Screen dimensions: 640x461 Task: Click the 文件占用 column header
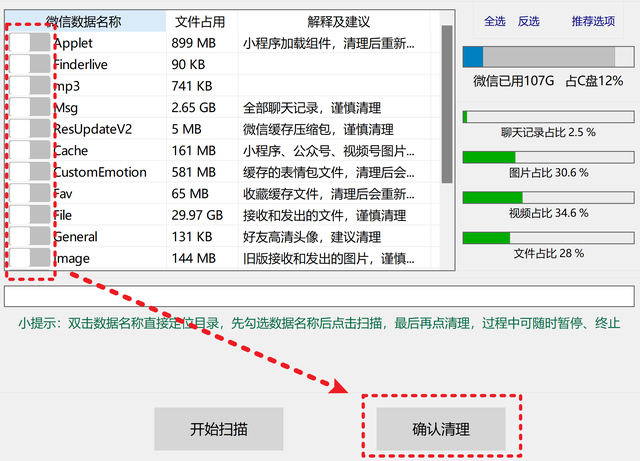202,22
